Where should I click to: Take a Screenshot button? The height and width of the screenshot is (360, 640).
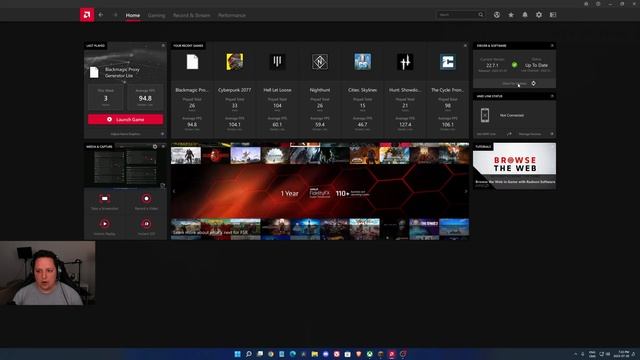point(105,201)
